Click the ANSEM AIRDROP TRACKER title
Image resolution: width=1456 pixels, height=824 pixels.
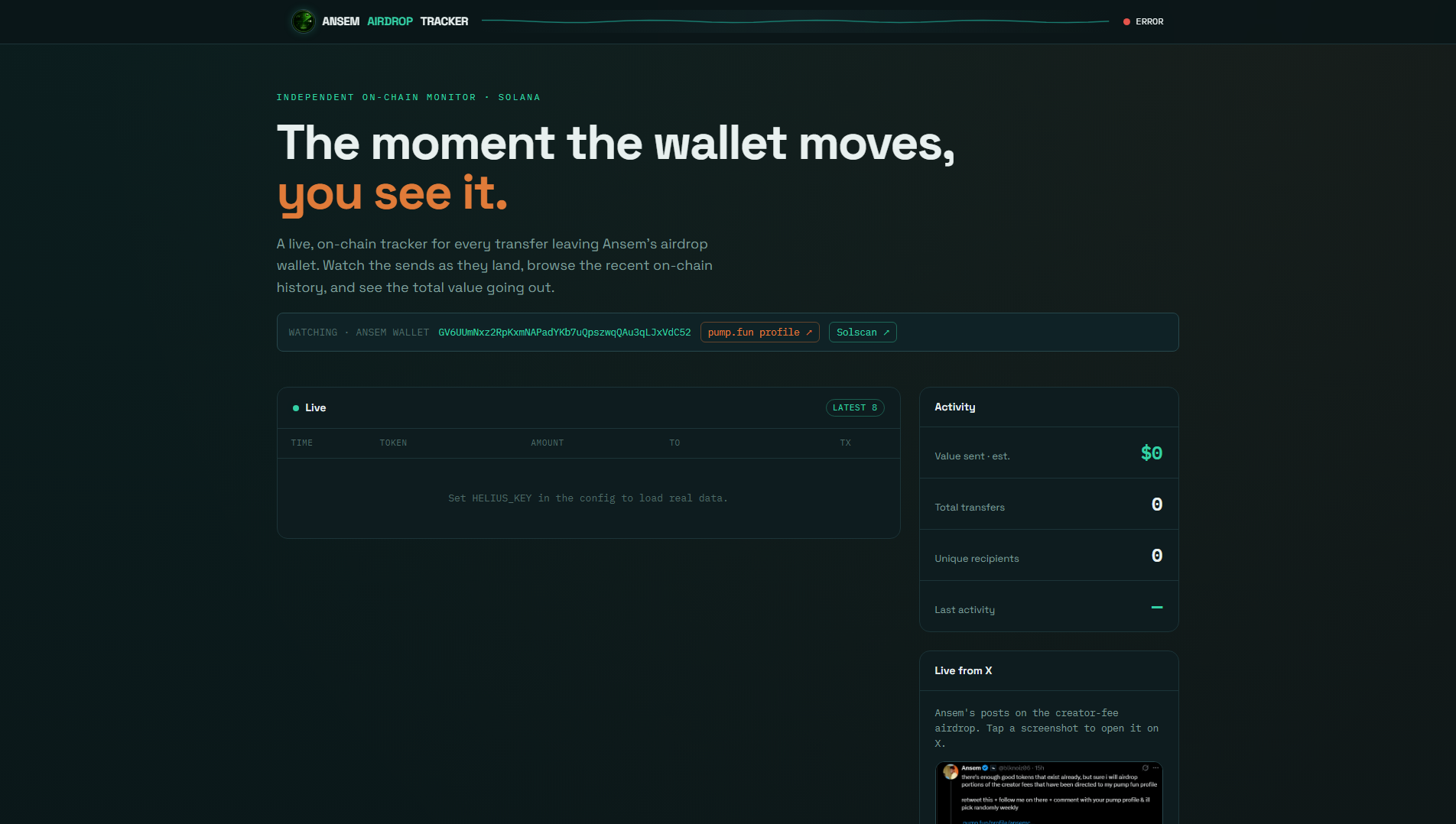point(395,21)
